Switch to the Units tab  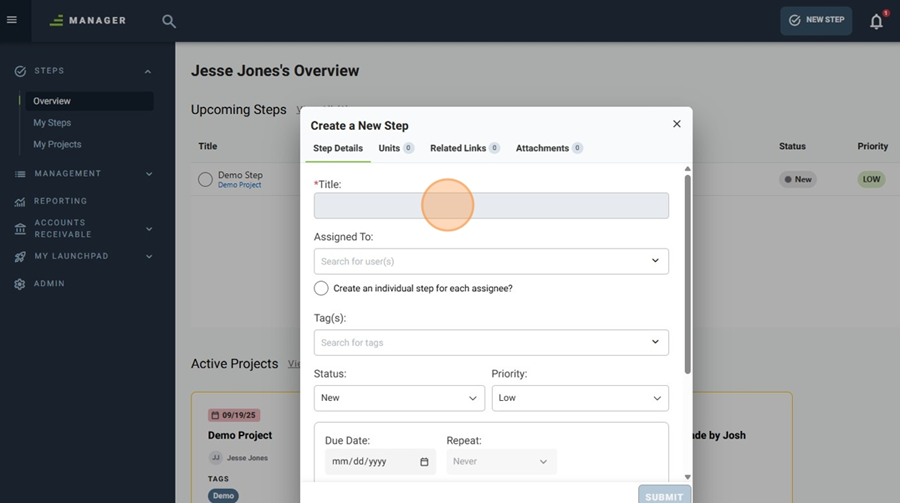[x=395, y=148]
